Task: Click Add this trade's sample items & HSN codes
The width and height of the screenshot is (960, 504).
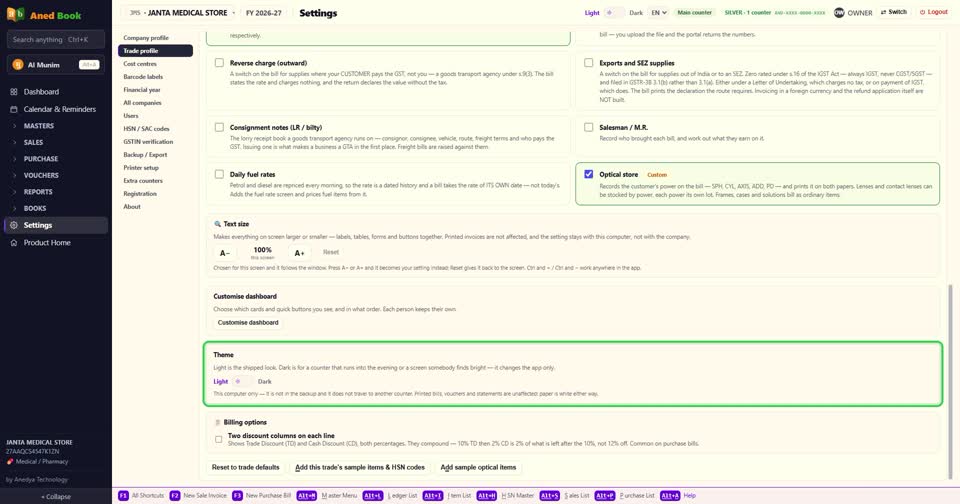Action: (x=360, y=467)
